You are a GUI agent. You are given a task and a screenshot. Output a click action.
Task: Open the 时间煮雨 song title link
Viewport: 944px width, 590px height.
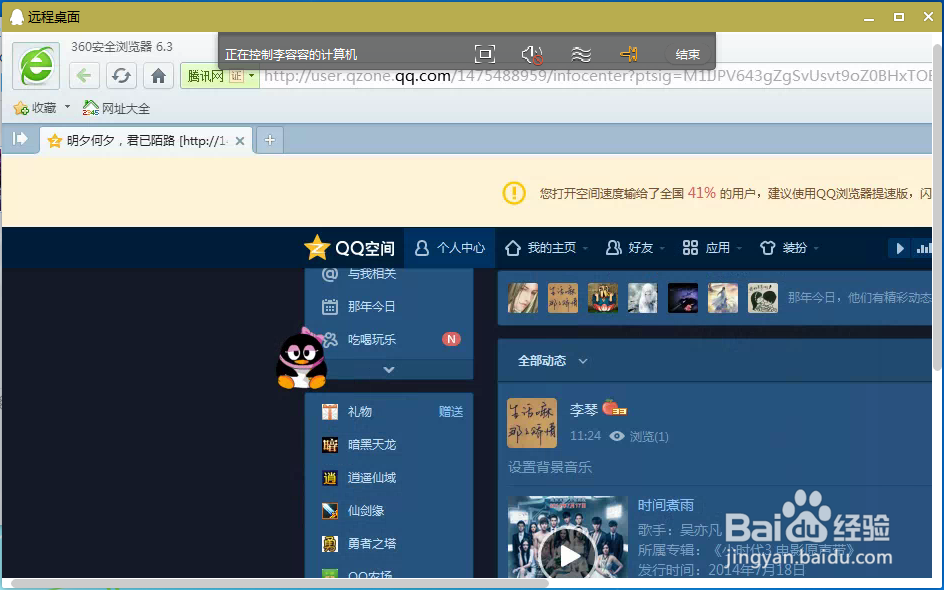tap(666, 505)
